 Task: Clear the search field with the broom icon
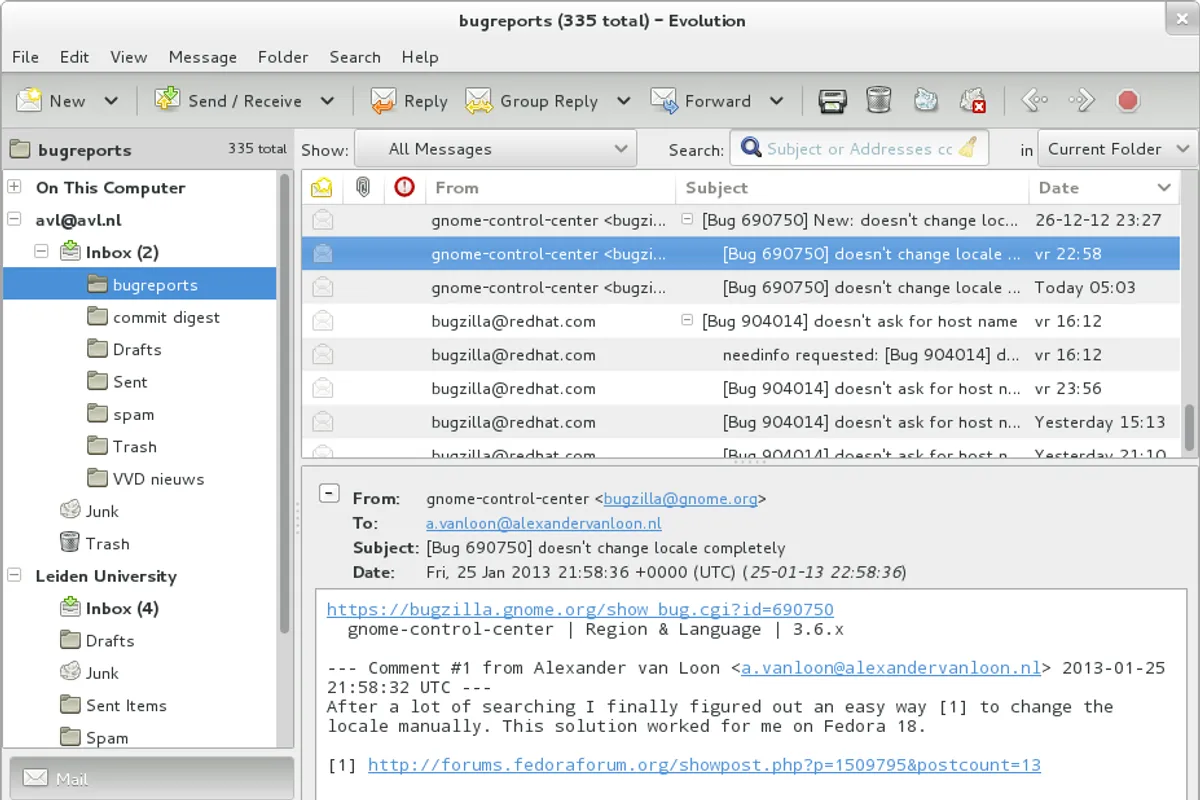coord(967,148)
